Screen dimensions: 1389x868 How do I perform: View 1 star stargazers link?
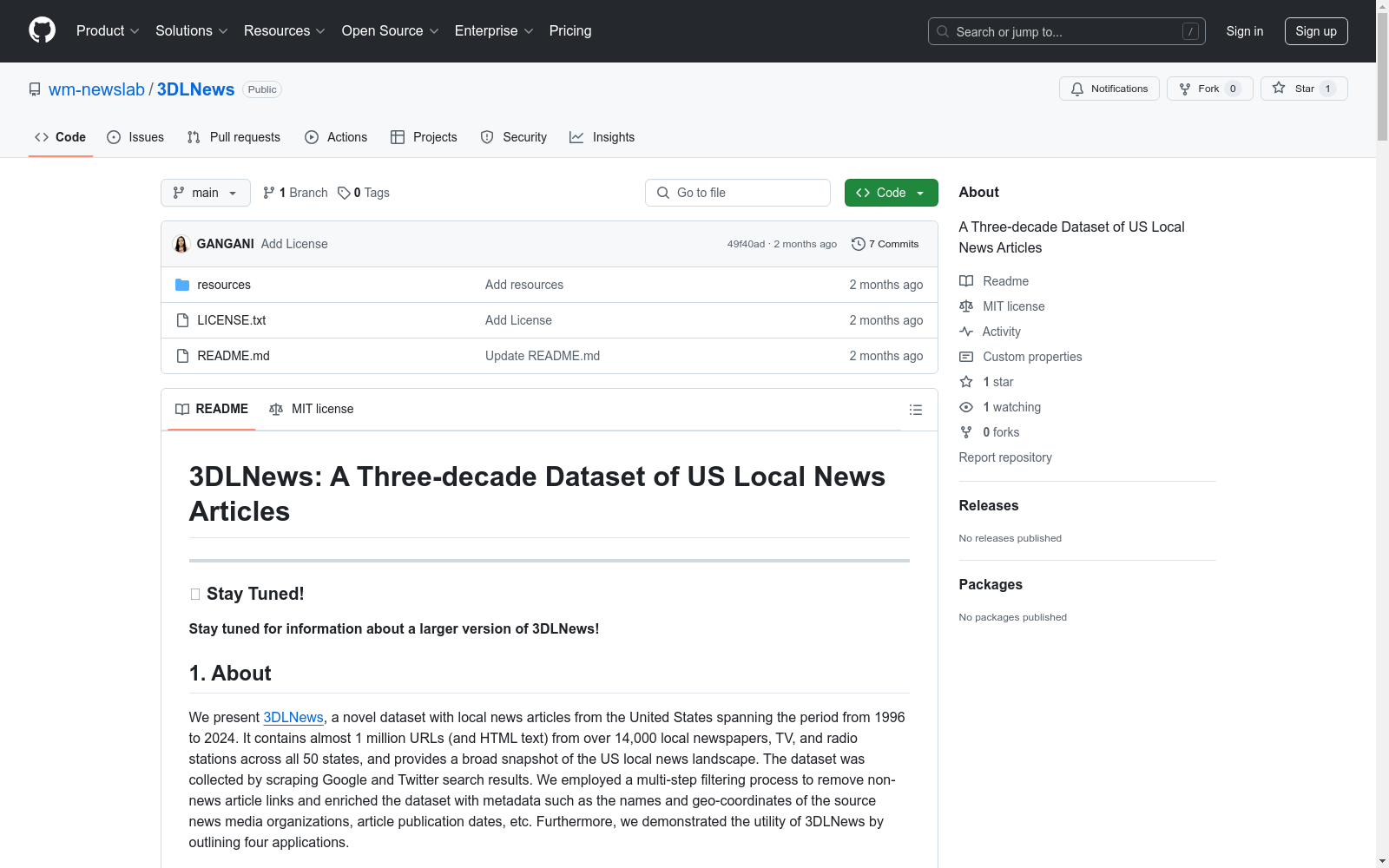tap(986, 382)
